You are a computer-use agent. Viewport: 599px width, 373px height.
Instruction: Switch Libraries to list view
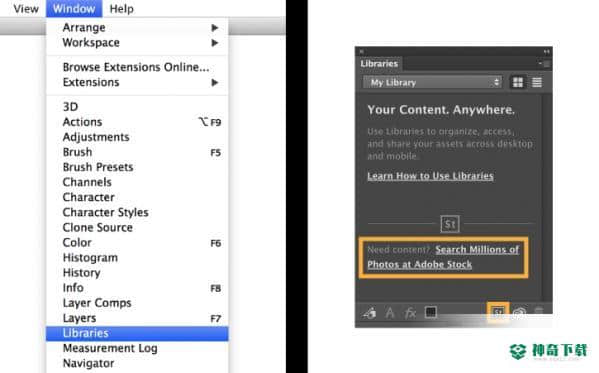point(537,82)
